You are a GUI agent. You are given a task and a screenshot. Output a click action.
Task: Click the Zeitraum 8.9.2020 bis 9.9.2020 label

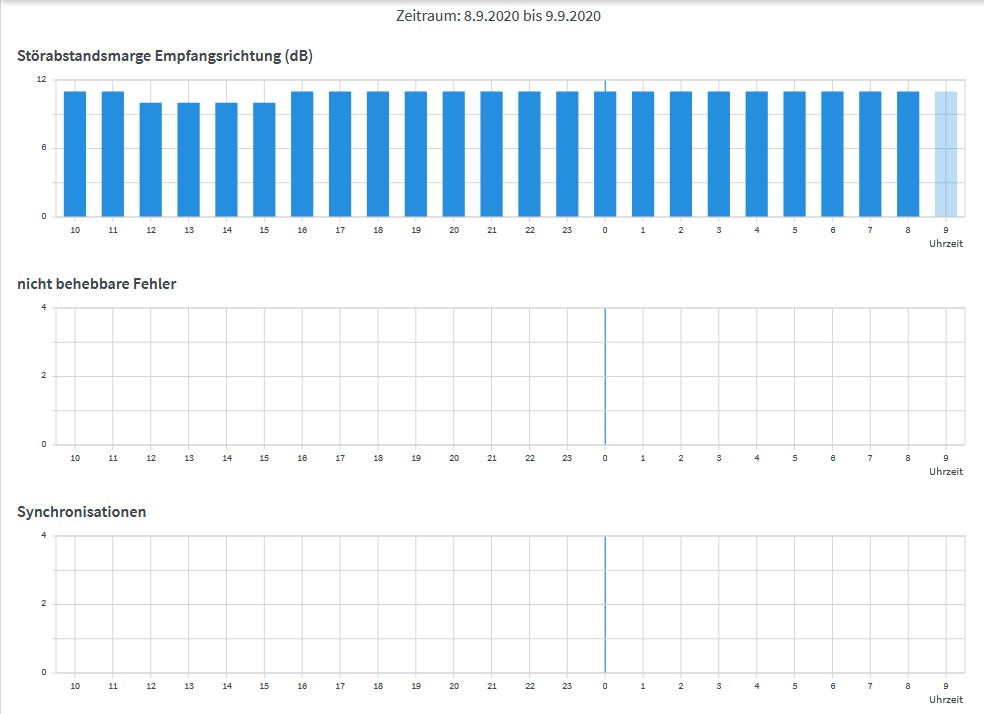497,16
